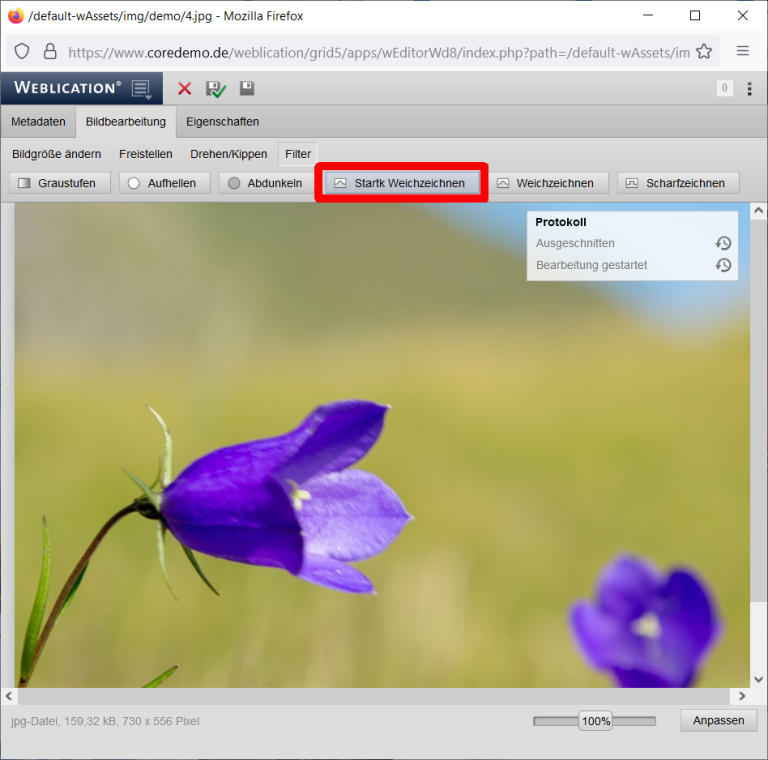This screenshot has width=768, height=760.
Task: Click save-and-close icon with green checkmark
Action: click(x=216, y=89)
